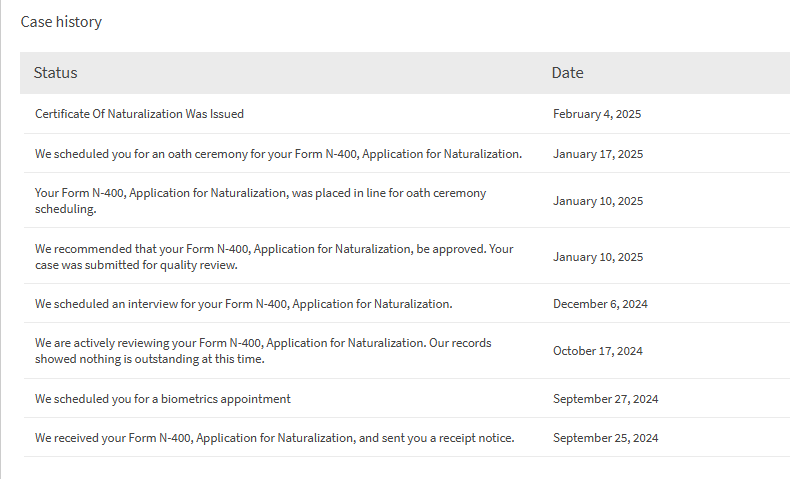Viewport: 790px width, 479px height.
Task: Click the Case history heading
Action: pyautogui.click(x=61, y=22)
